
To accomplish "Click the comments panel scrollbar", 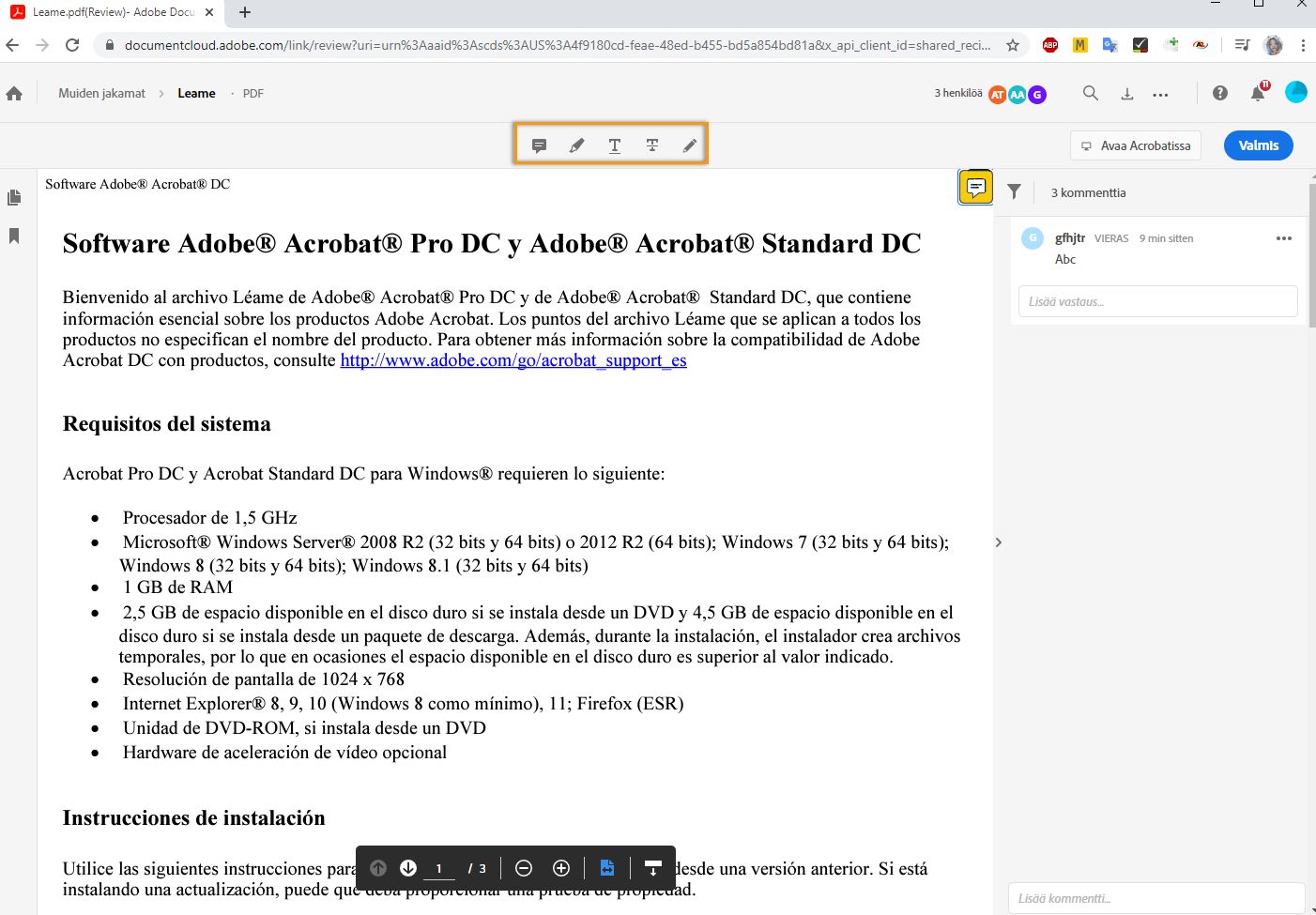I will (1311, 253).
